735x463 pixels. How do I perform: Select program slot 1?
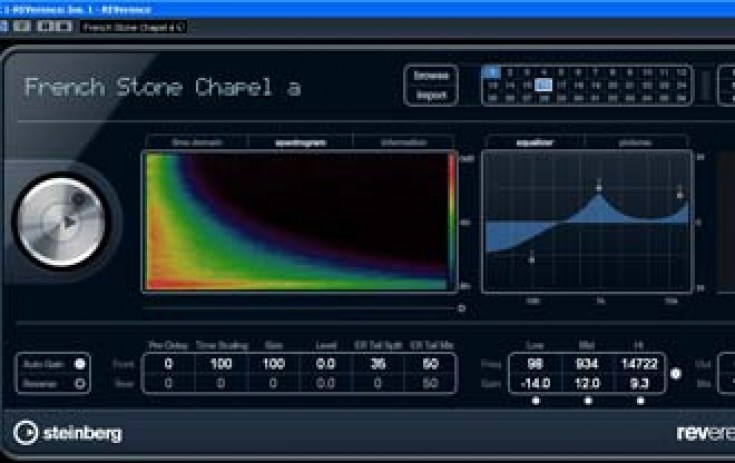pos(492,72)
